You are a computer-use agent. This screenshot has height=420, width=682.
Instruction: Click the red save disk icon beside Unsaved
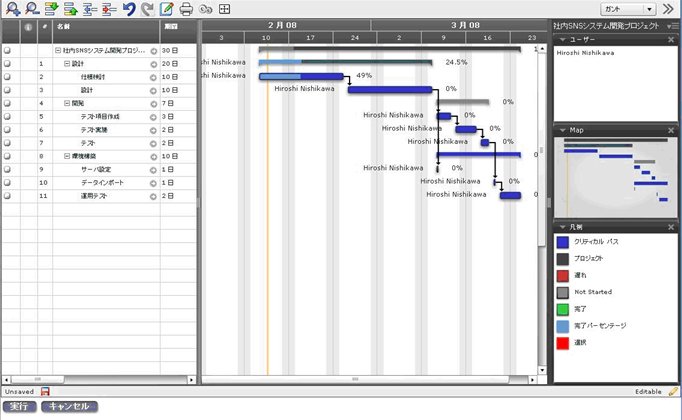45,391
